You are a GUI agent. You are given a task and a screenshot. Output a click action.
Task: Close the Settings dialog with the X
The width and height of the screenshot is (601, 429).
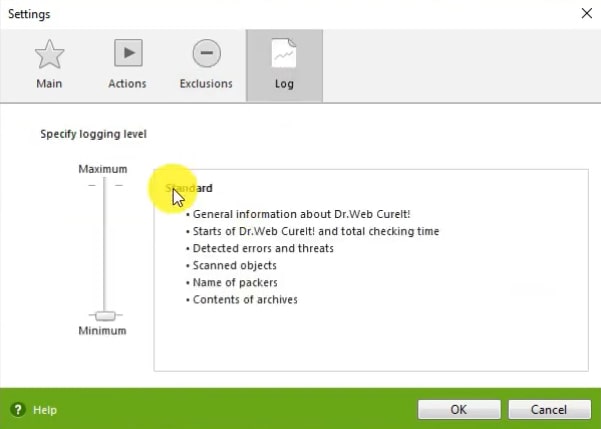pos(585,14)
